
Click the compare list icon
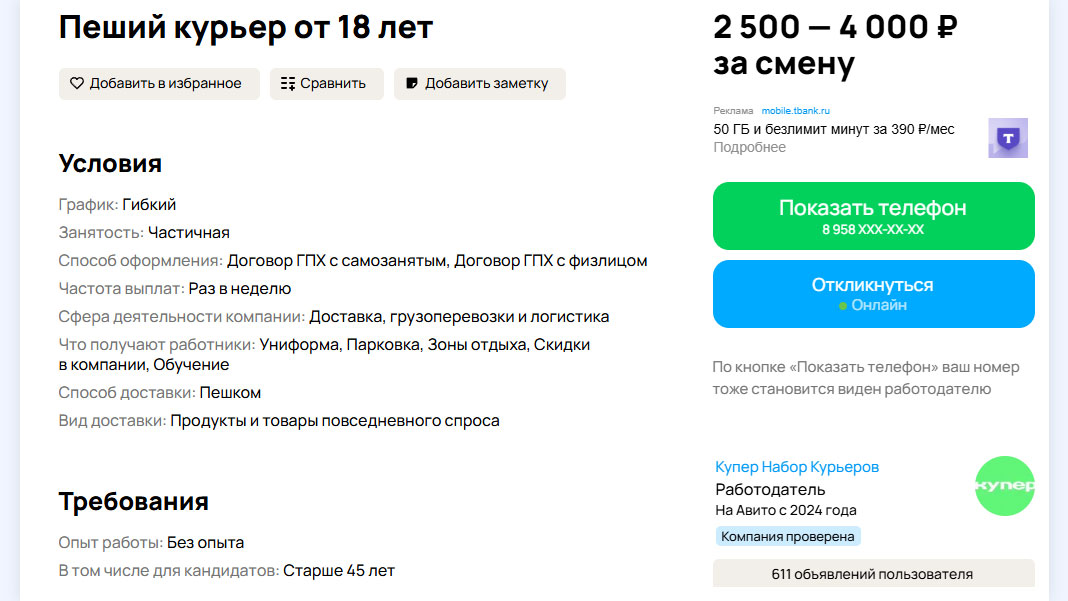pos(288,84)
